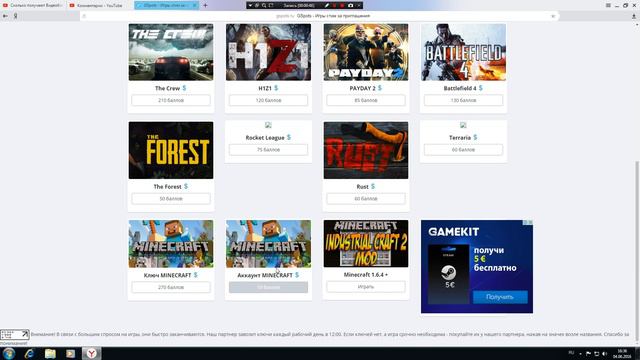Click the dollar icon beside Аккаунт MINECRAFT
Screen dimensions: 640x360
297,275
